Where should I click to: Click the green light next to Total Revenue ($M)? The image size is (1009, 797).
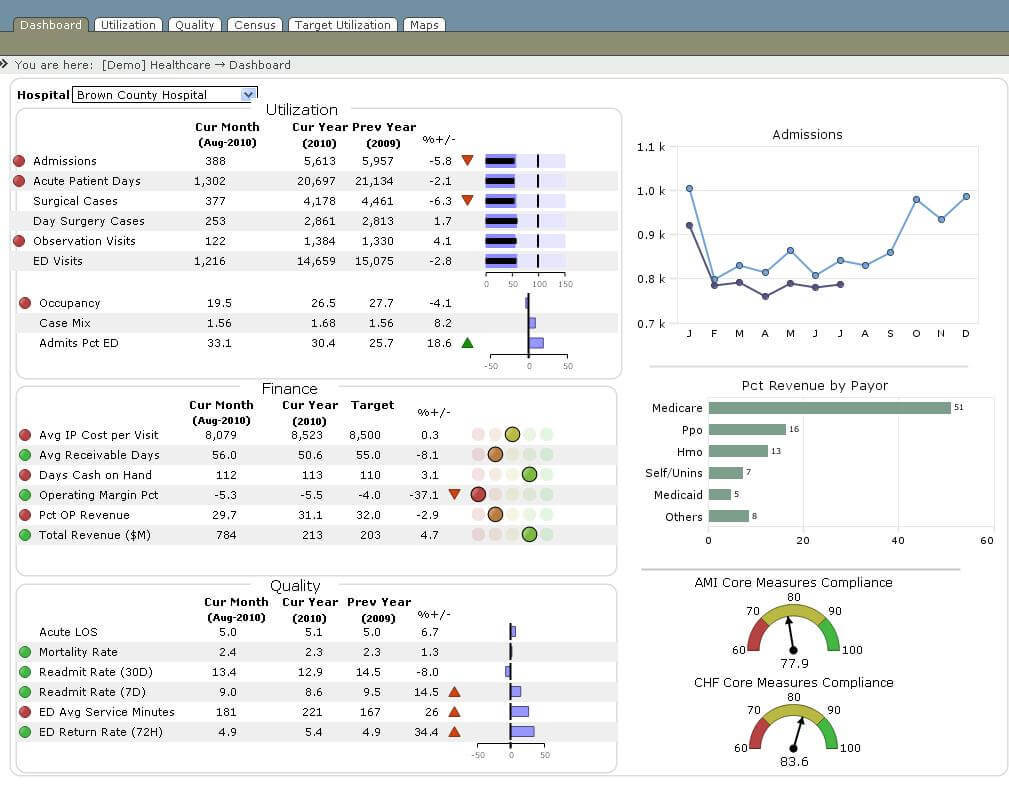click(24, 535)
